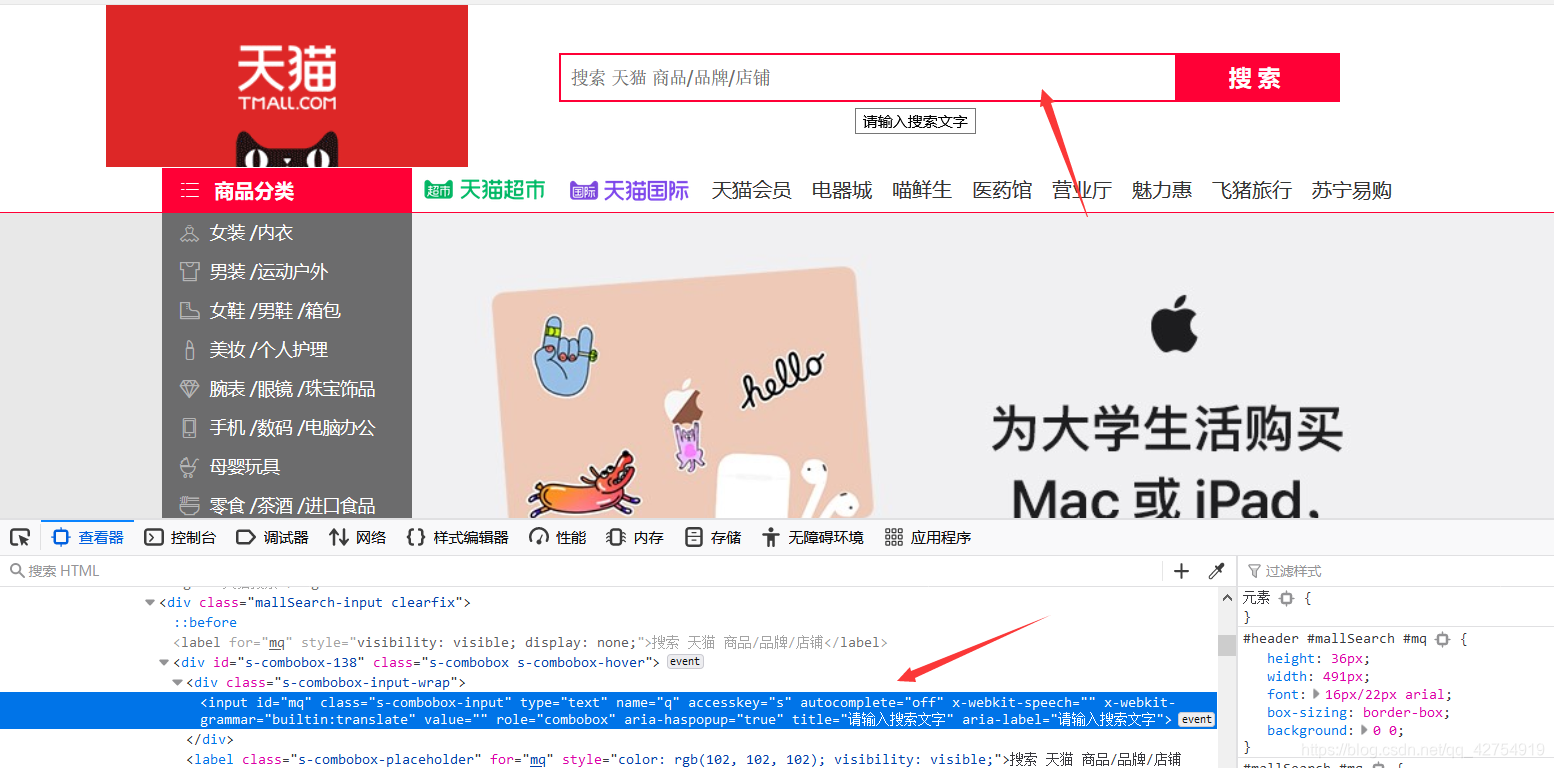Select the ::before pseudo-element row
This screenshot has width=1554, height=768.
click(205, 622)
